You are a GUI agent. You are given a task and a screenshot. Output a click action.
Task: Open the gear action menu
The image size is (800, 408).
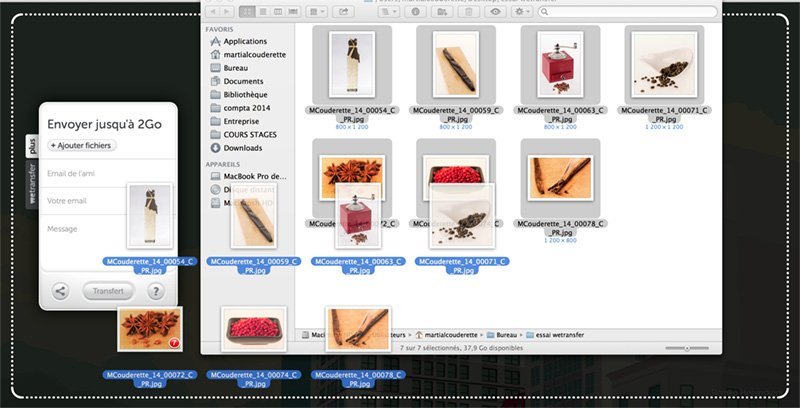[522, 11]
